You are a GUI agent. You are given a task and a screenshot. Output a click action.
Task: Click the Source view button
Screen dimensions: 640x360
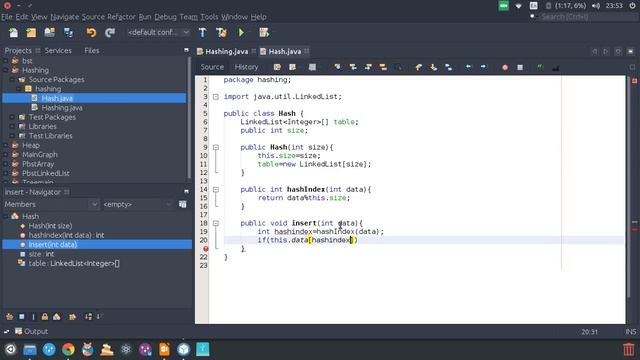click(x=212, y=67)
